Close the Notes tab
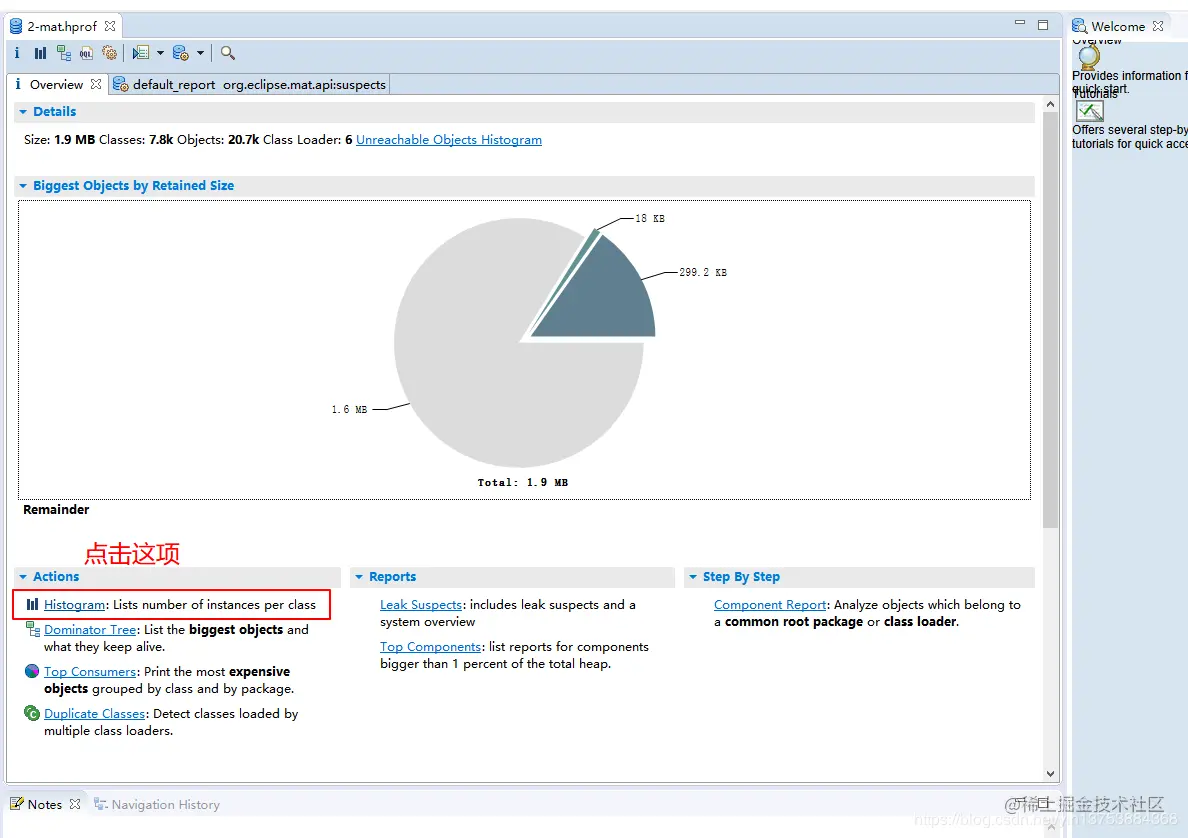Image resolution: width=1188 pixels, height=838 pixels. pos(74,805)
